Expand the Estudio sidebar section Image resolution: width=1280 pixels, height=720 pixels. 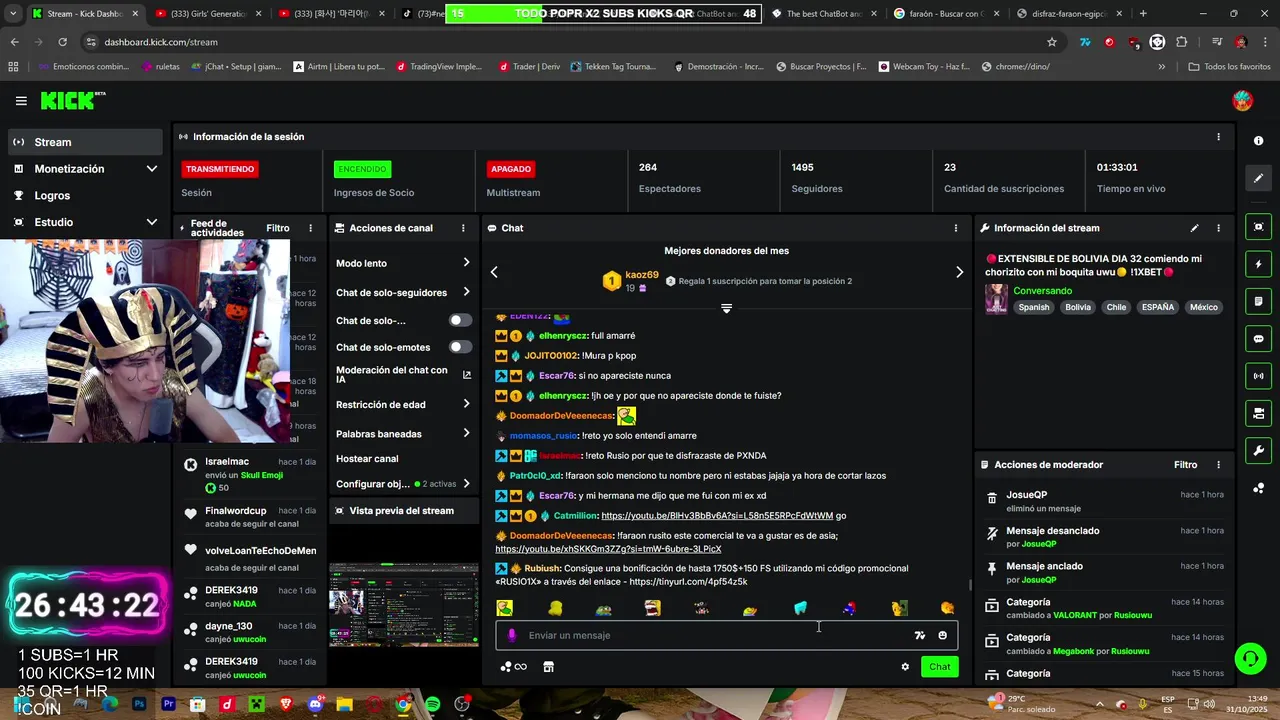pos(152,222)
